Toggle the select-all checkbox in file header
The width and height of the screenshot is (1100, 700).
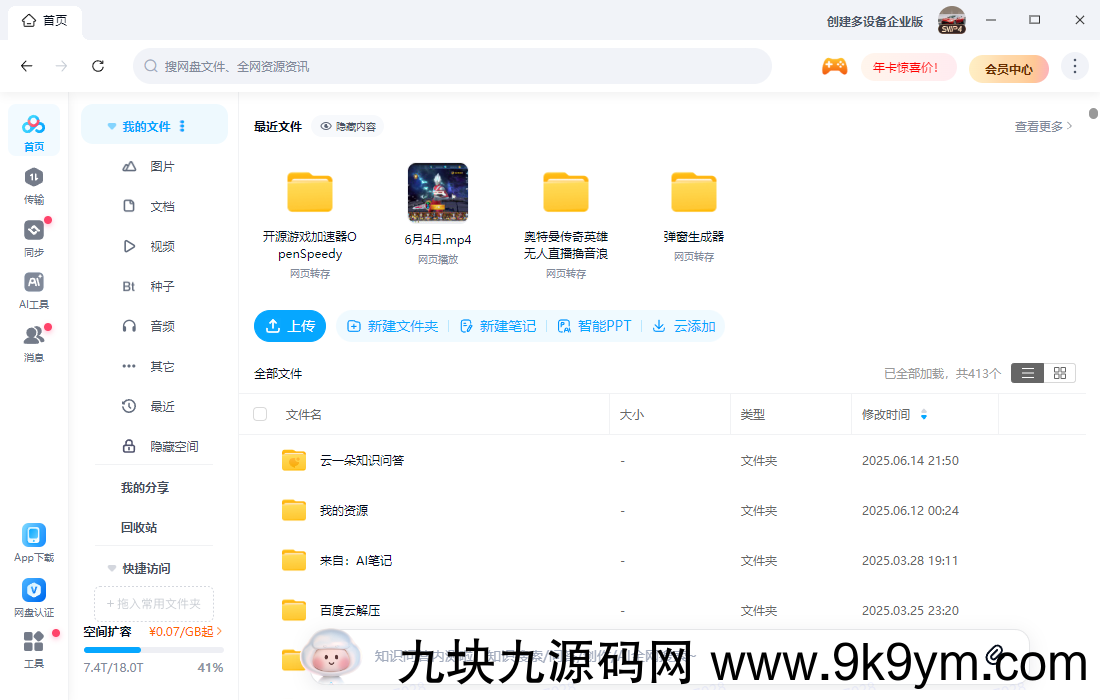click(260, 414)
